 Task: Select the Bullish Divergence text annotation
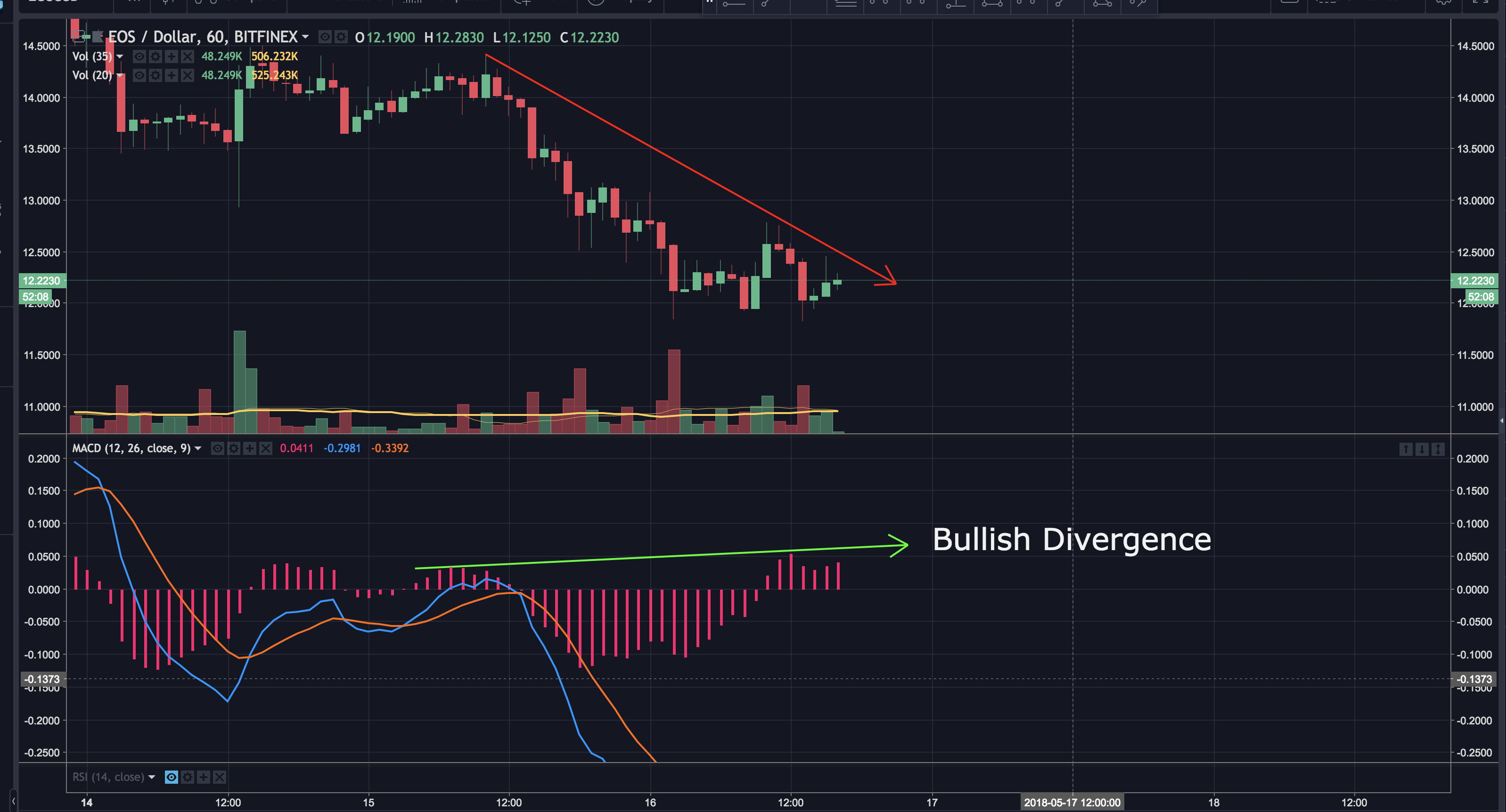(1071, 539)
